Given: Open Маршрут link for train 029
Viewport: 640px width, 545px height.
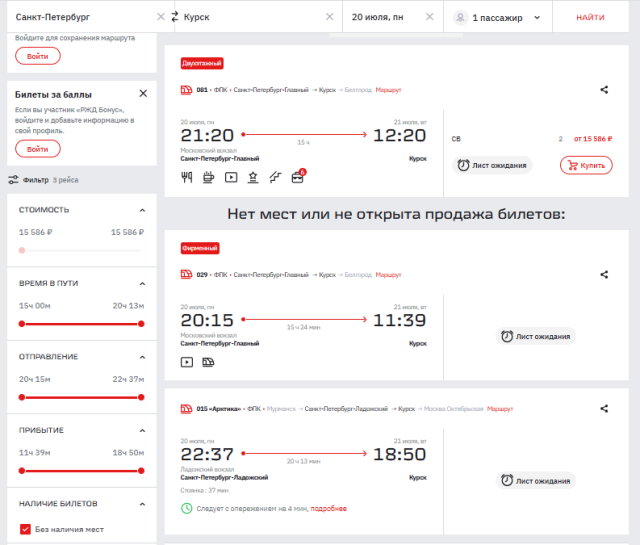Looking at the screenshot, I should [x=388, y=275].
